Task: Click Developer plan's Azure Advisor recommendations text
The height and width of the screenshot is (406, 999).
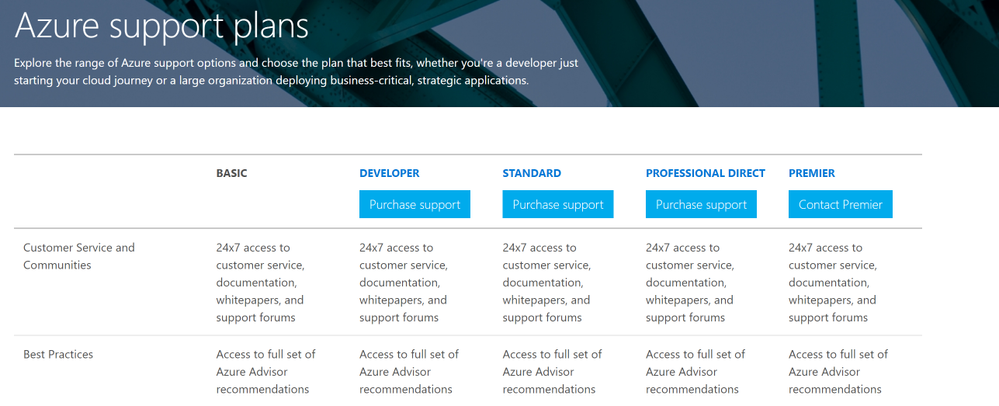Action: (x=409, y=371)
